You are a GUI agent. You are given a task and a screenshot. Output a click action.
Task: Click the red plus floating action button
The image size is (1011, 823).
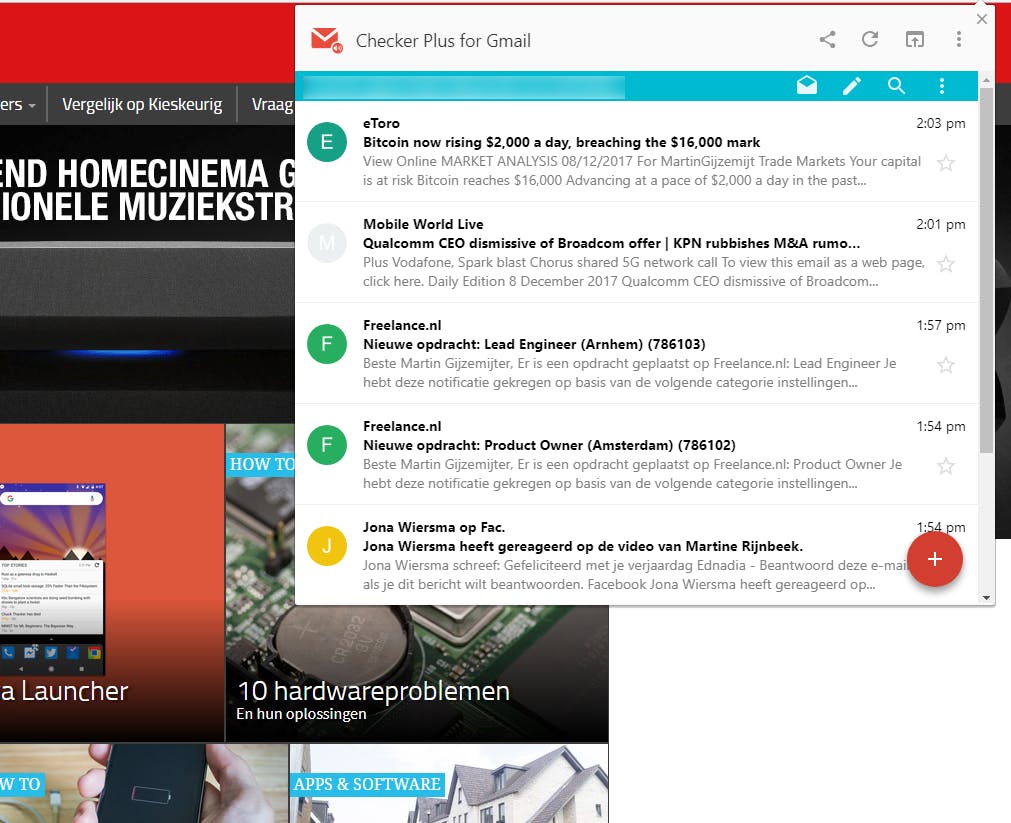pyautogui.click(x=934, y=559)
